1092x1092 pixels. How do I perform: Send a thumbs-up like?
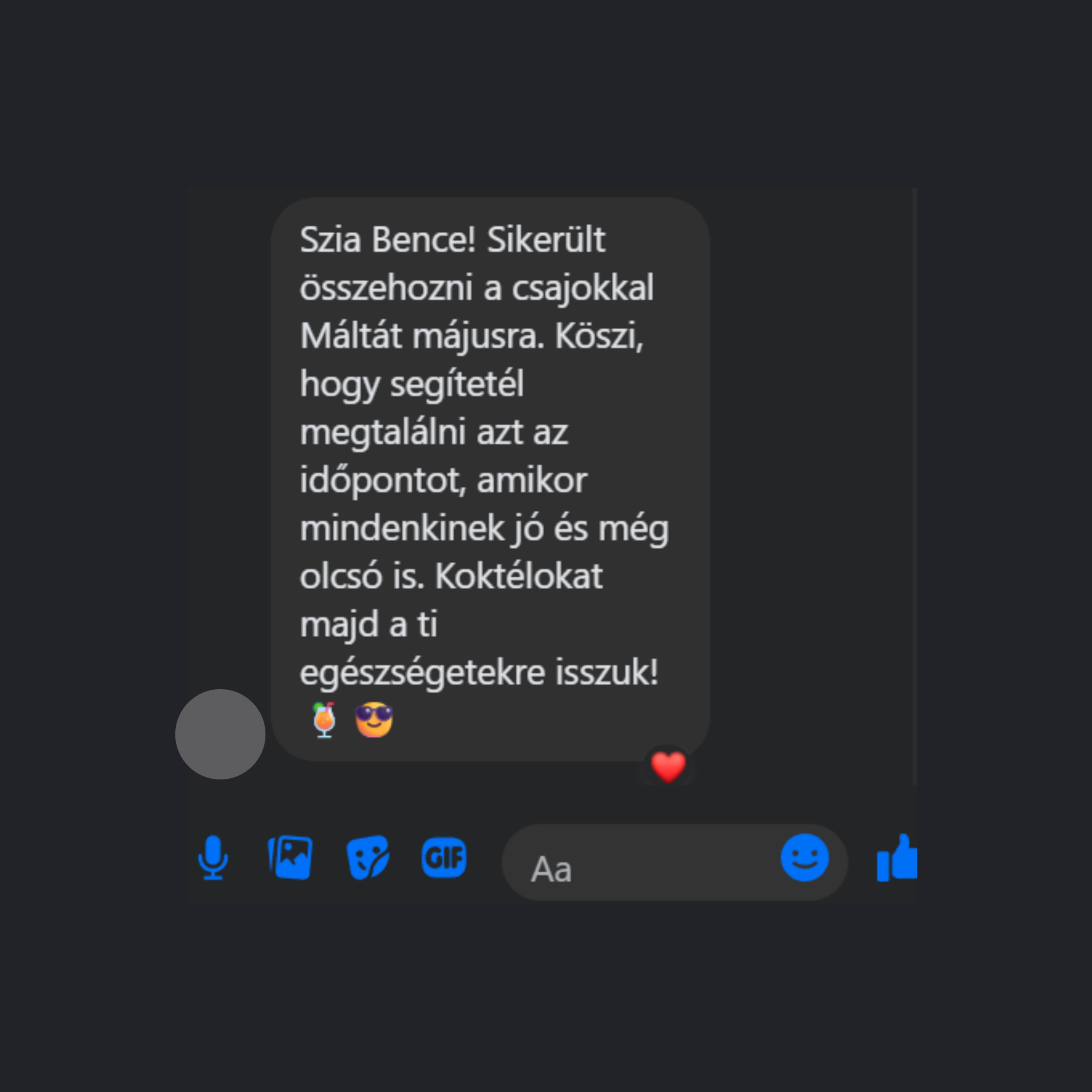897,857
